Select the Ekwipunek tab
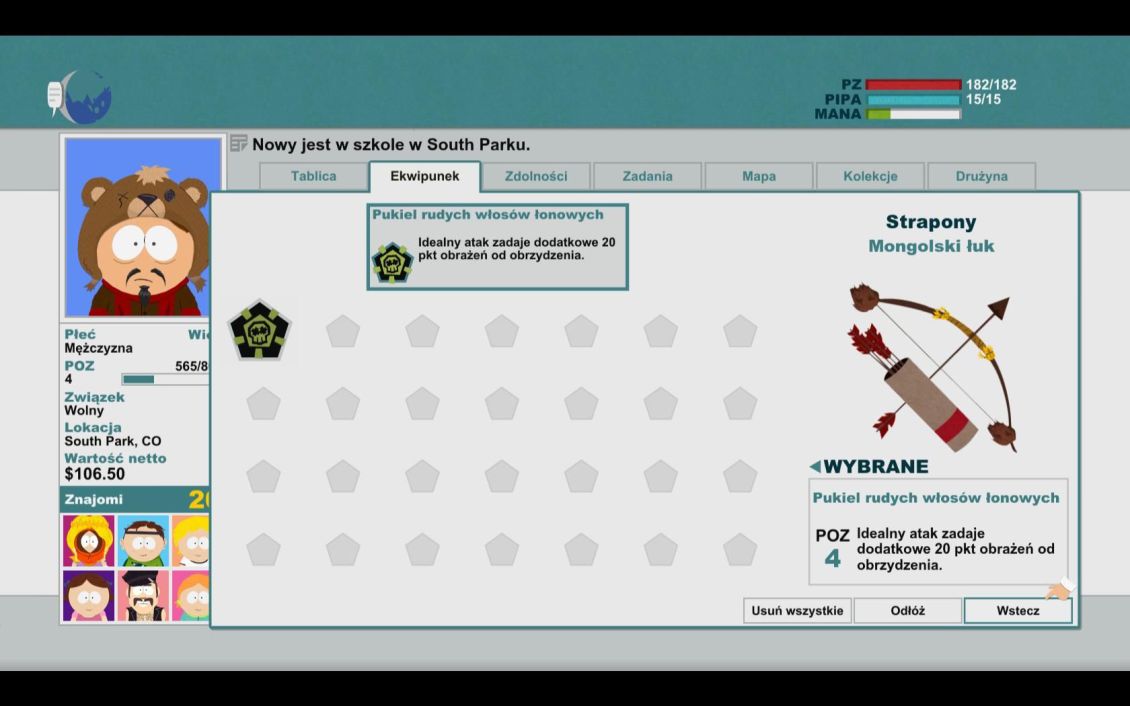Screen dimensions: 1130x706 (x=424, y=176)
